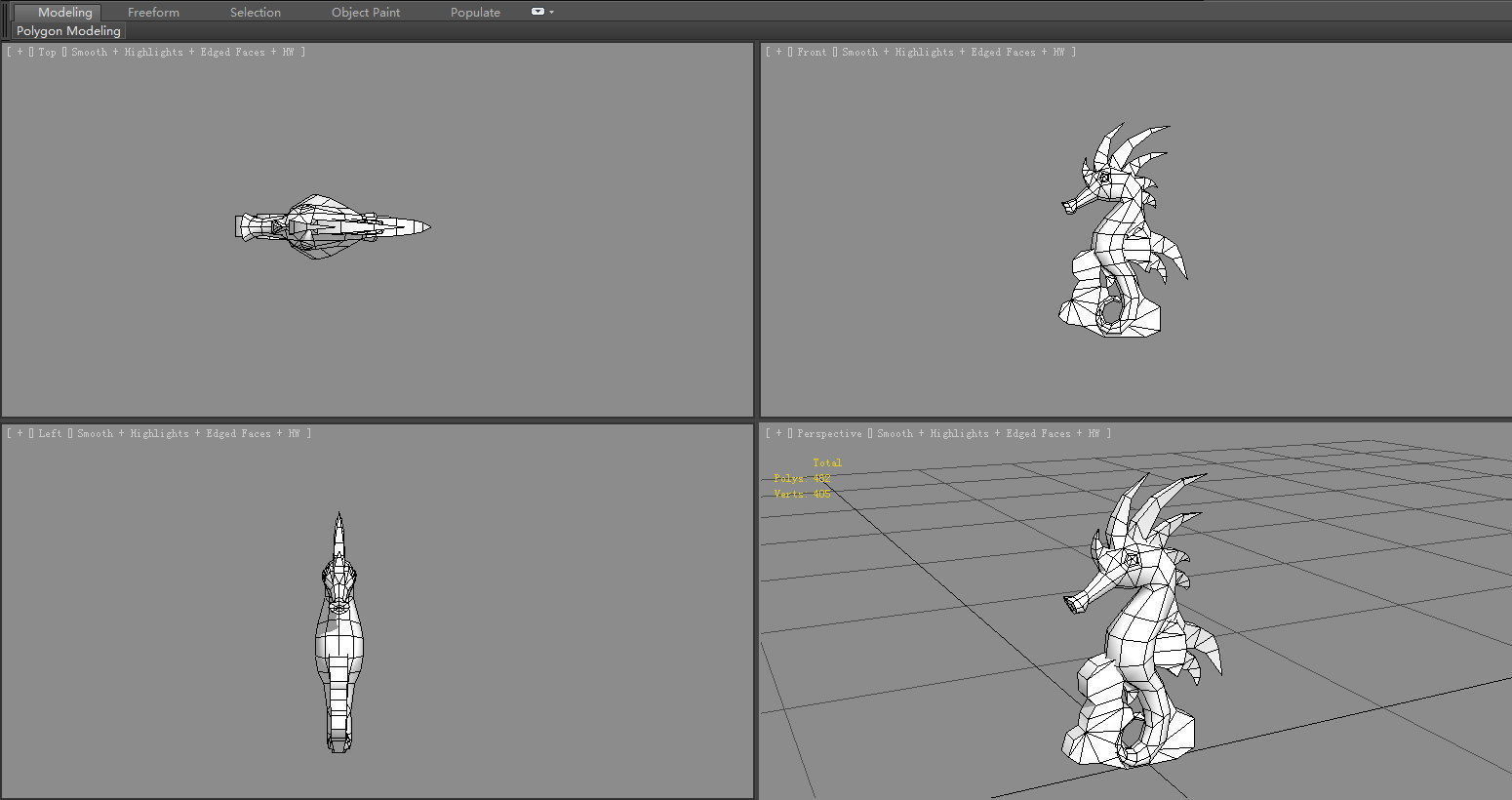Click the Front viewport name label
Image resolution: width=1512 pixels, height=800 pixels.
pyautogui.click(x=811, y=52)
